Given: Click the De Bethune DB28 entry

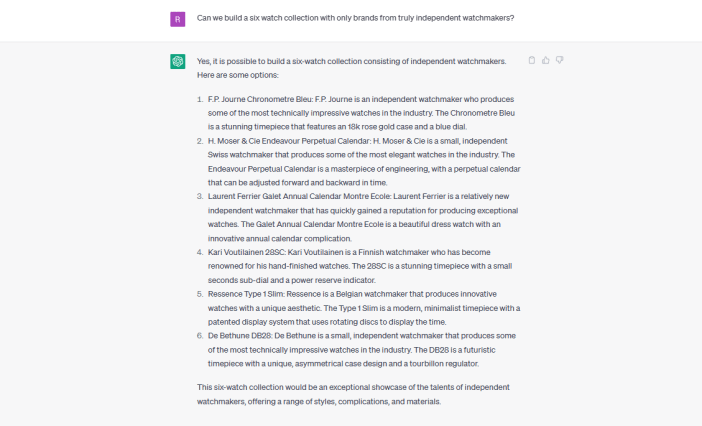Looking at the screenshot, I should (362, 349).
